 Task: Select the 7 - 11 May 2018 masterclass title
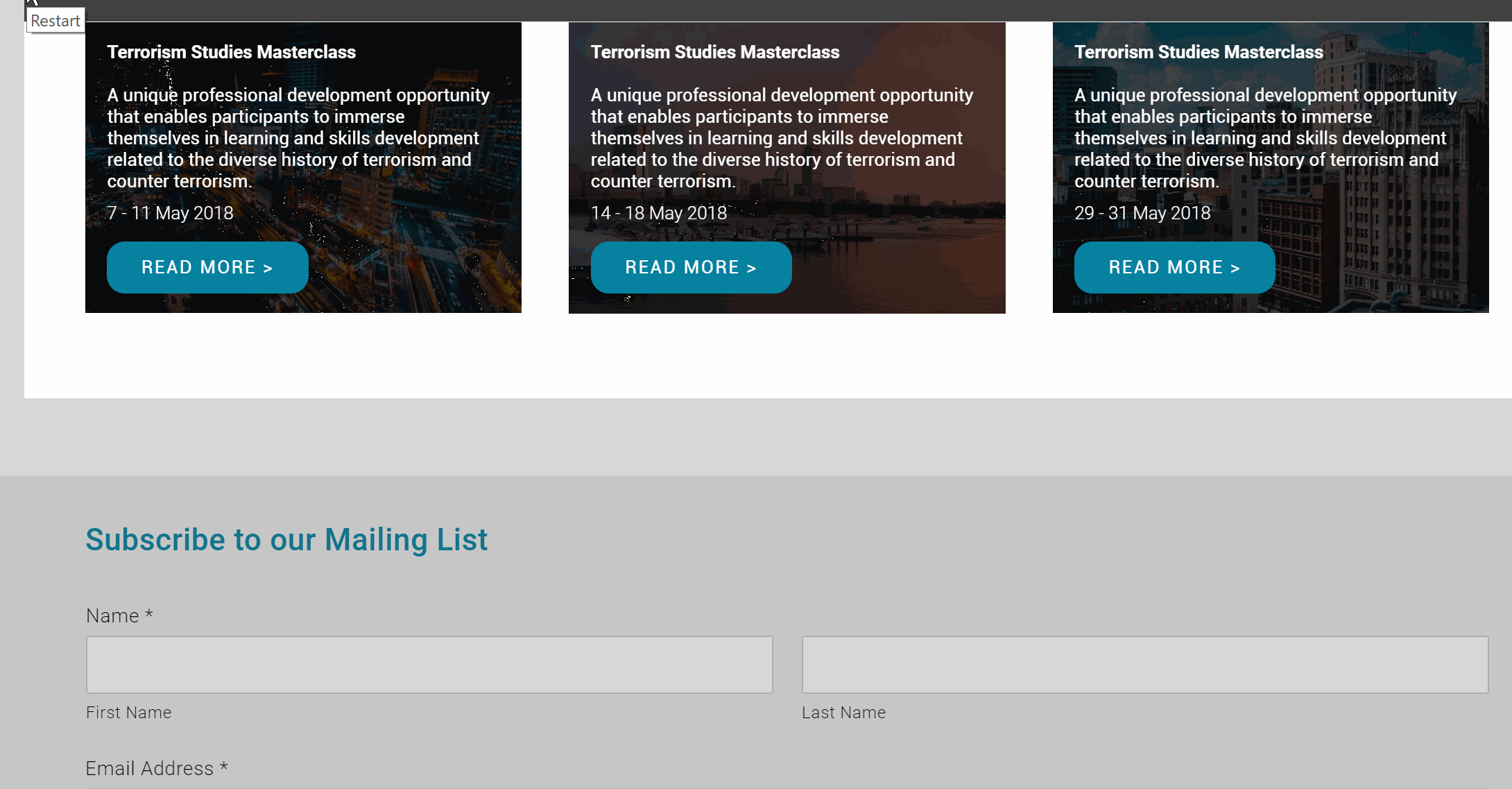[x=231, y=52]
